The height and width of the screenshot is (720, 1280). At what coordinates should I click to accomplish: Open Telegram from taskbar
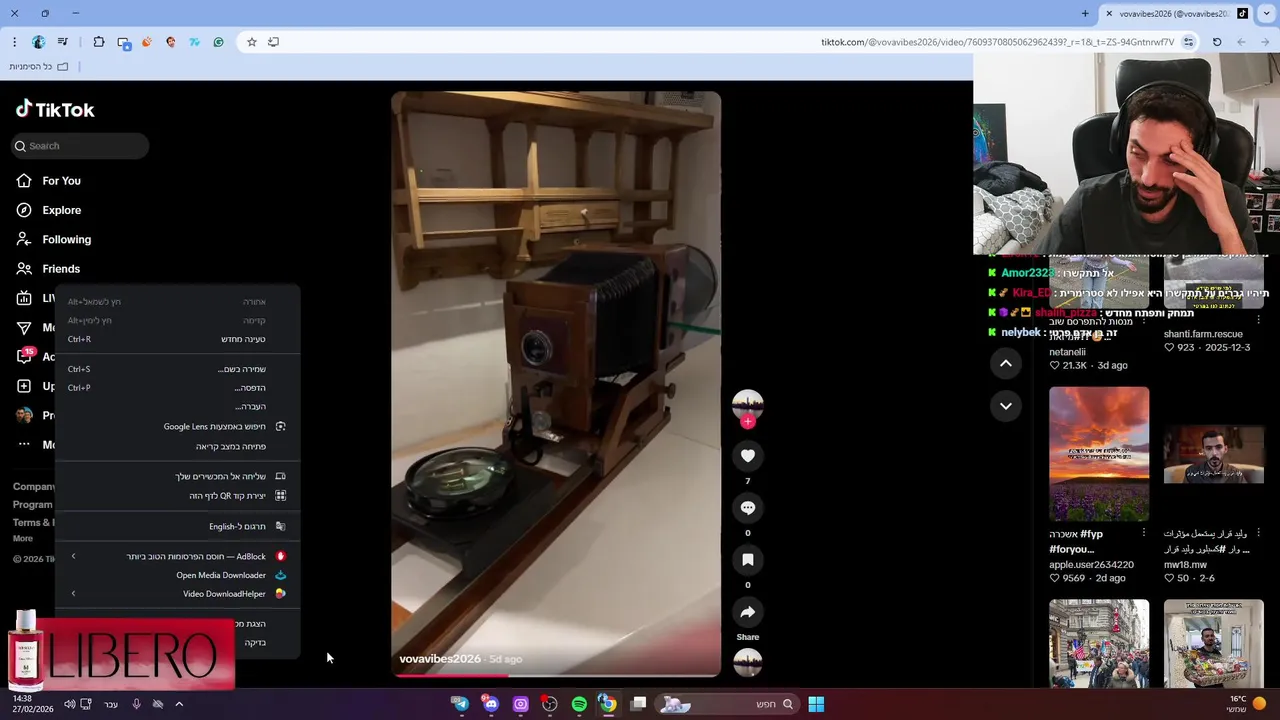[x=460, y=704]
